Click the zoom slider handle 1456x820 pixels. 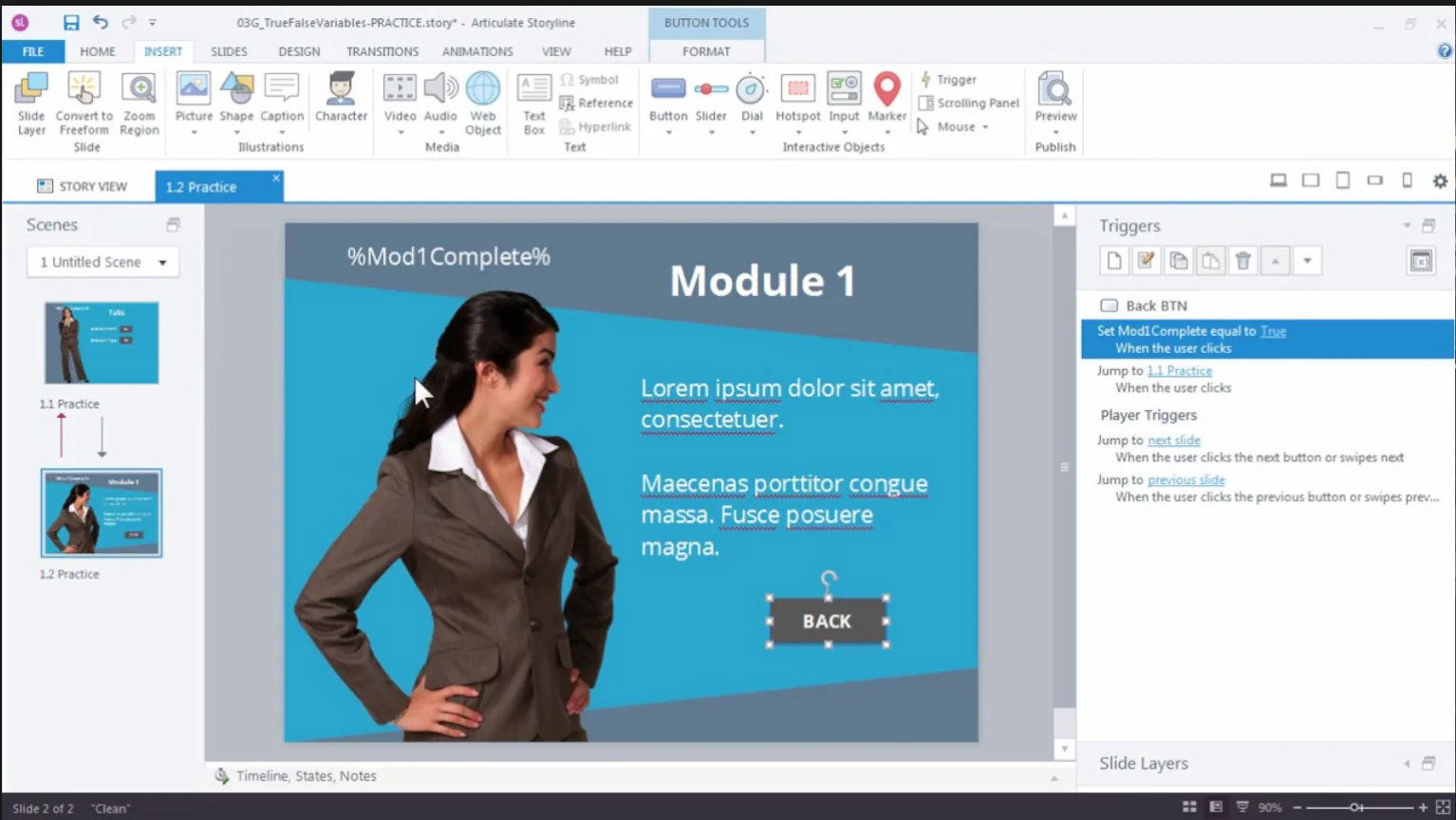[1356, 808]
